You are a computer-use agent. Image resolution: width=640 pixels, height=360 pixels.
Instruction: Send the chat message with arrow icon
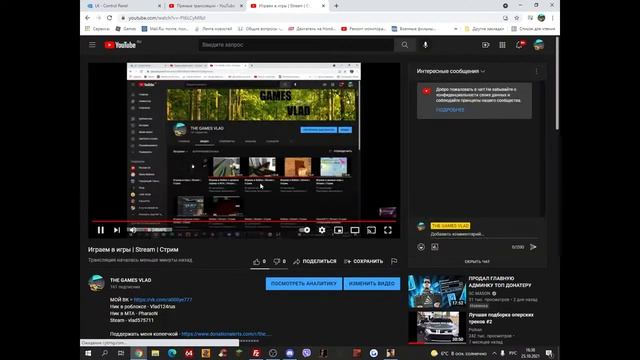(533, 247)
